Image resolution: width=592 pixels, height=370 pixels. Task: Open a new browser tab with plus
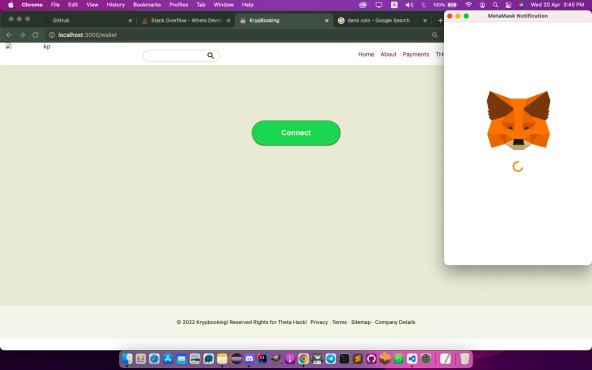pyautogui.click(x=440, y=20)
